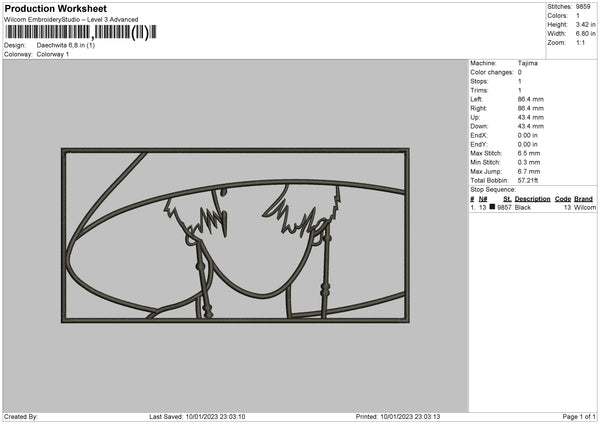Select the Colors value 1
The height and width of the screenshot is (424, 600).
pyautogui.click(x=578, y=16)
